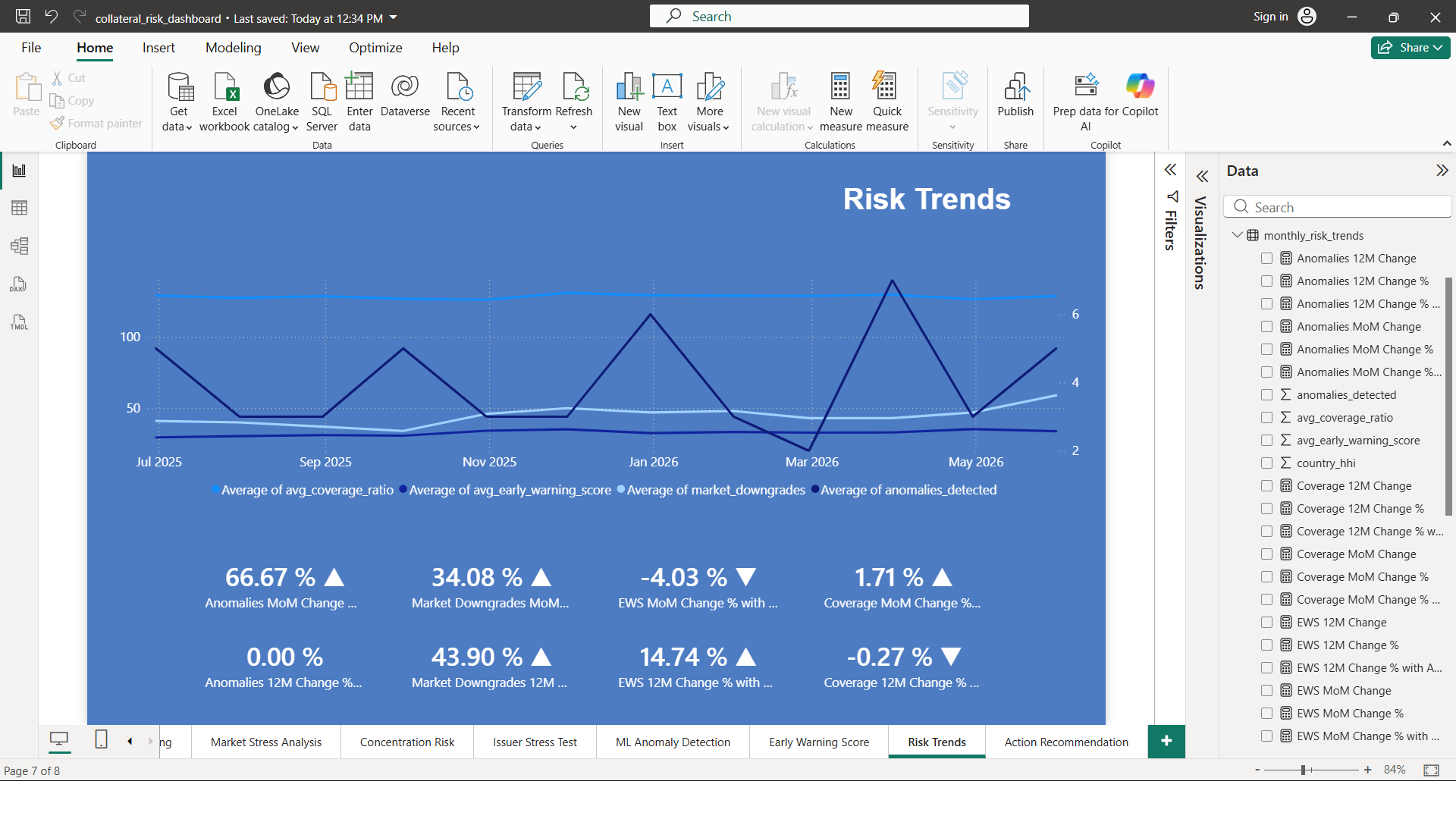Check Anomalies MoM Change field
This screenshot has height=819, width=1456.
point(1266,327)
